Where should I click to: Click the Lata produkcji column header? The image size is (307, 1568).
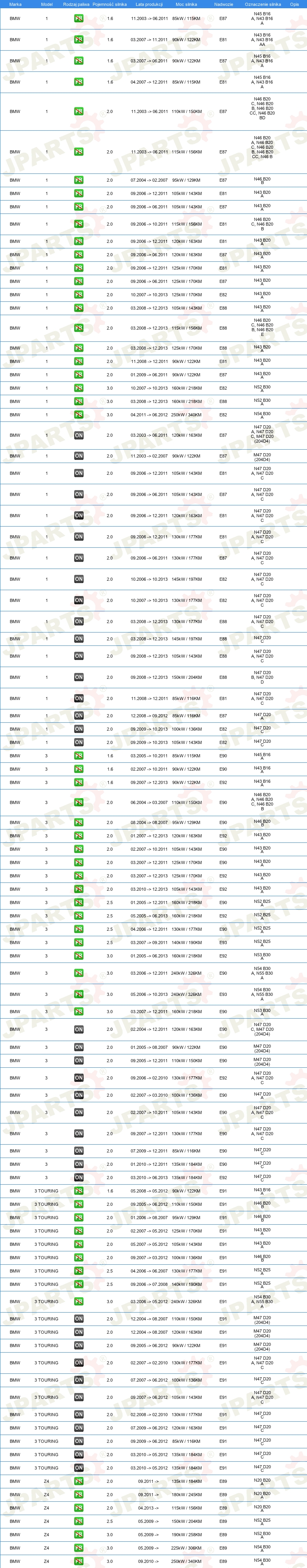pyautogui.click(x=149, y=4)
